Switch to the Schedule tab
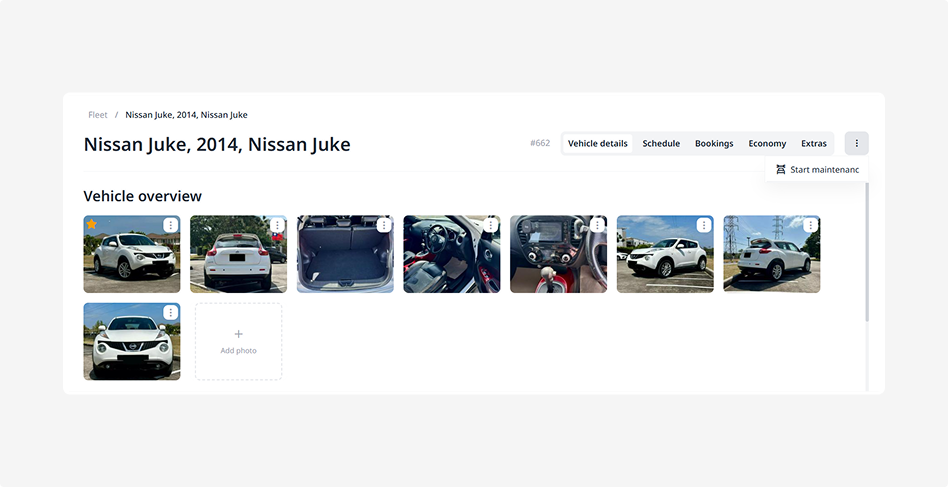 (661, 144)
